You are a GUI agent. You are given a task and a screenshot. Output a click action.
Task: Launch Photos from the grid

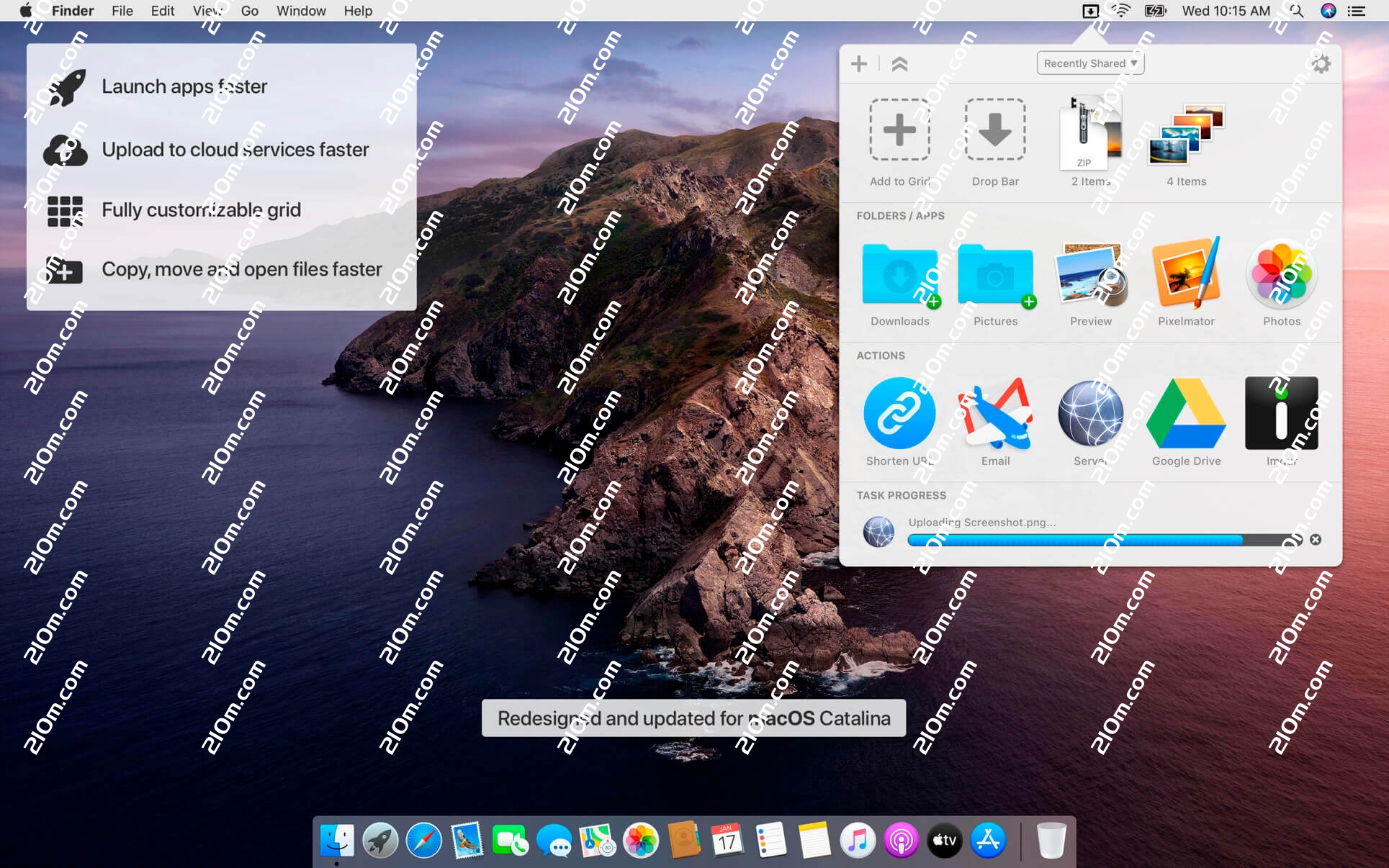pyautogui.click(x=1282, y=284)
